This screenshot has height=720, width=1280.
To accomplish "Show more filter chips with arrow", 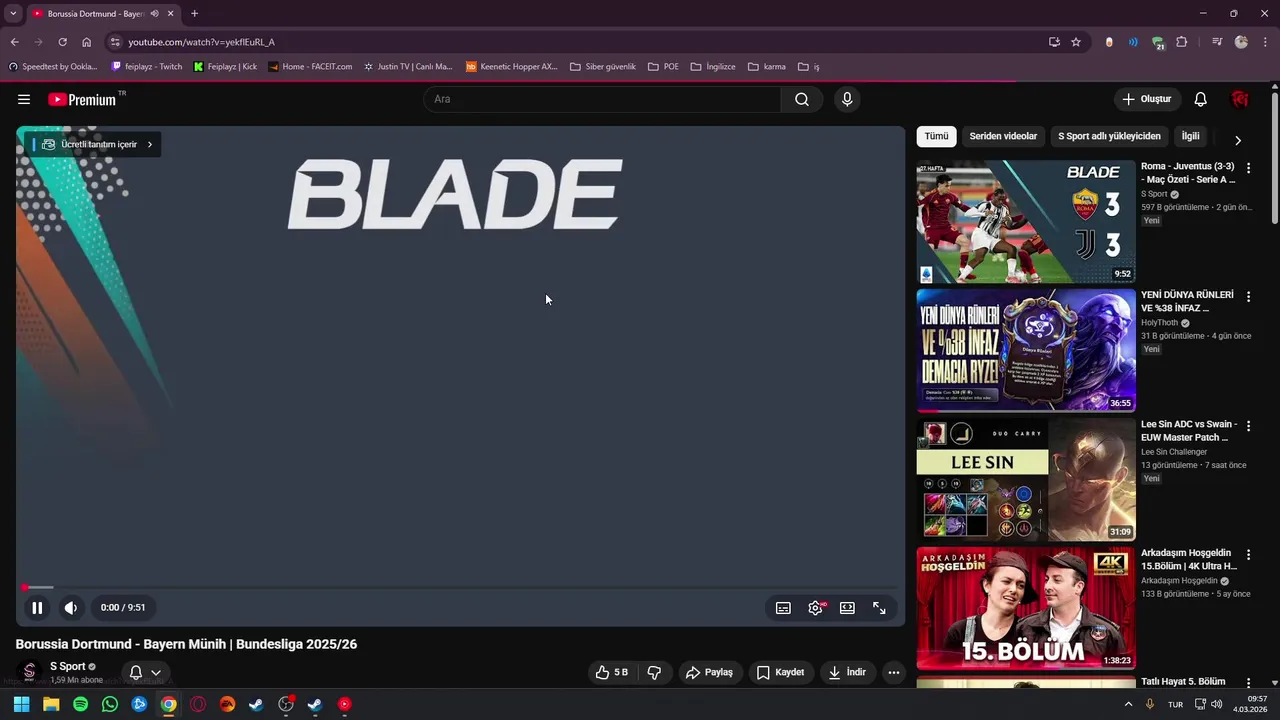I will (x=1238, y=140).
